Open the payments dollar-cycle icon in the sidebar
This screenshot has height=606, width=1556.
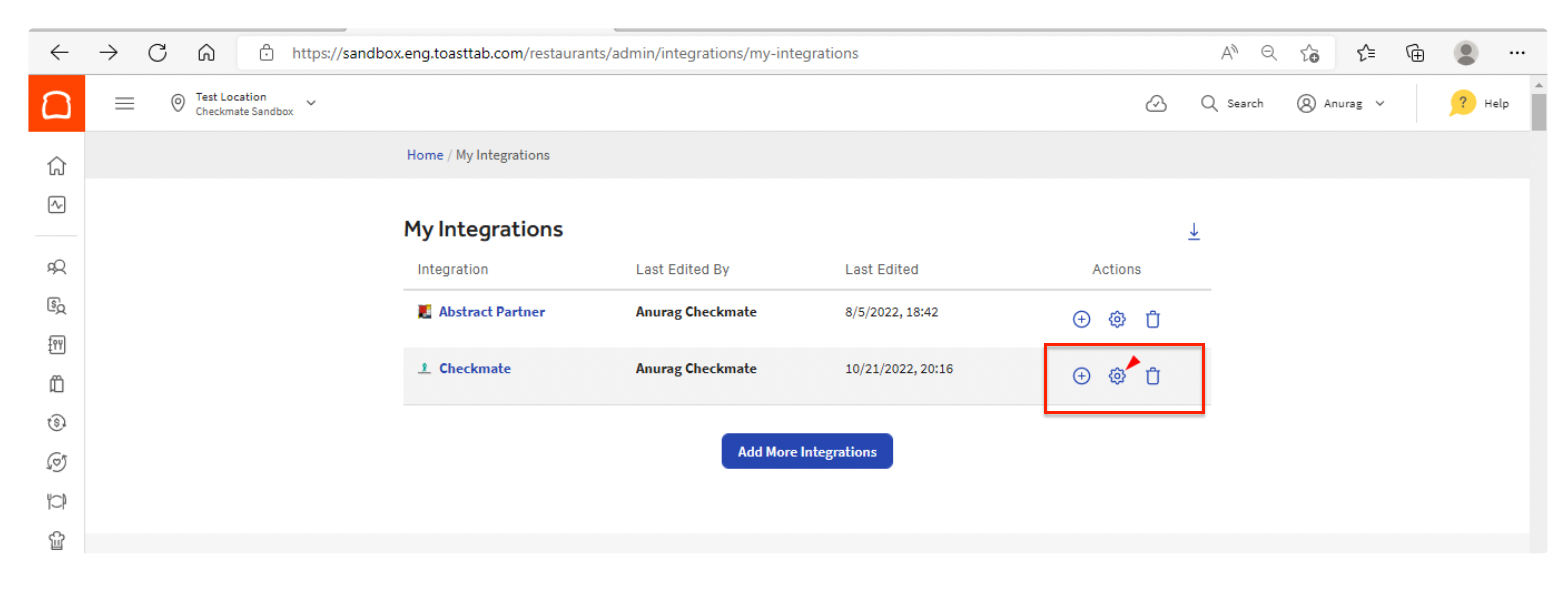57,423
